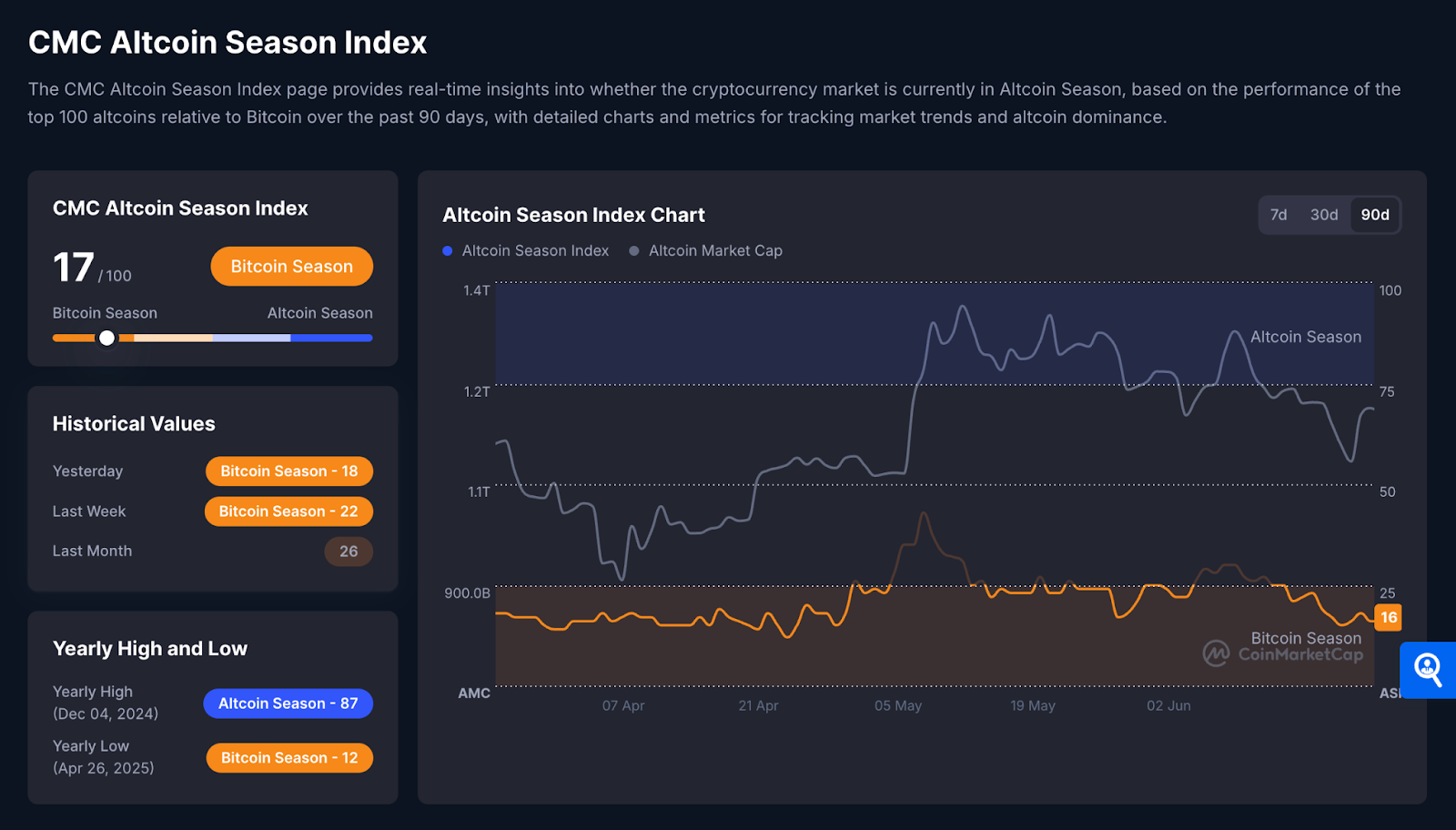Click the Yearly High (Dec 04, 2024) label

tap(106, 703)
